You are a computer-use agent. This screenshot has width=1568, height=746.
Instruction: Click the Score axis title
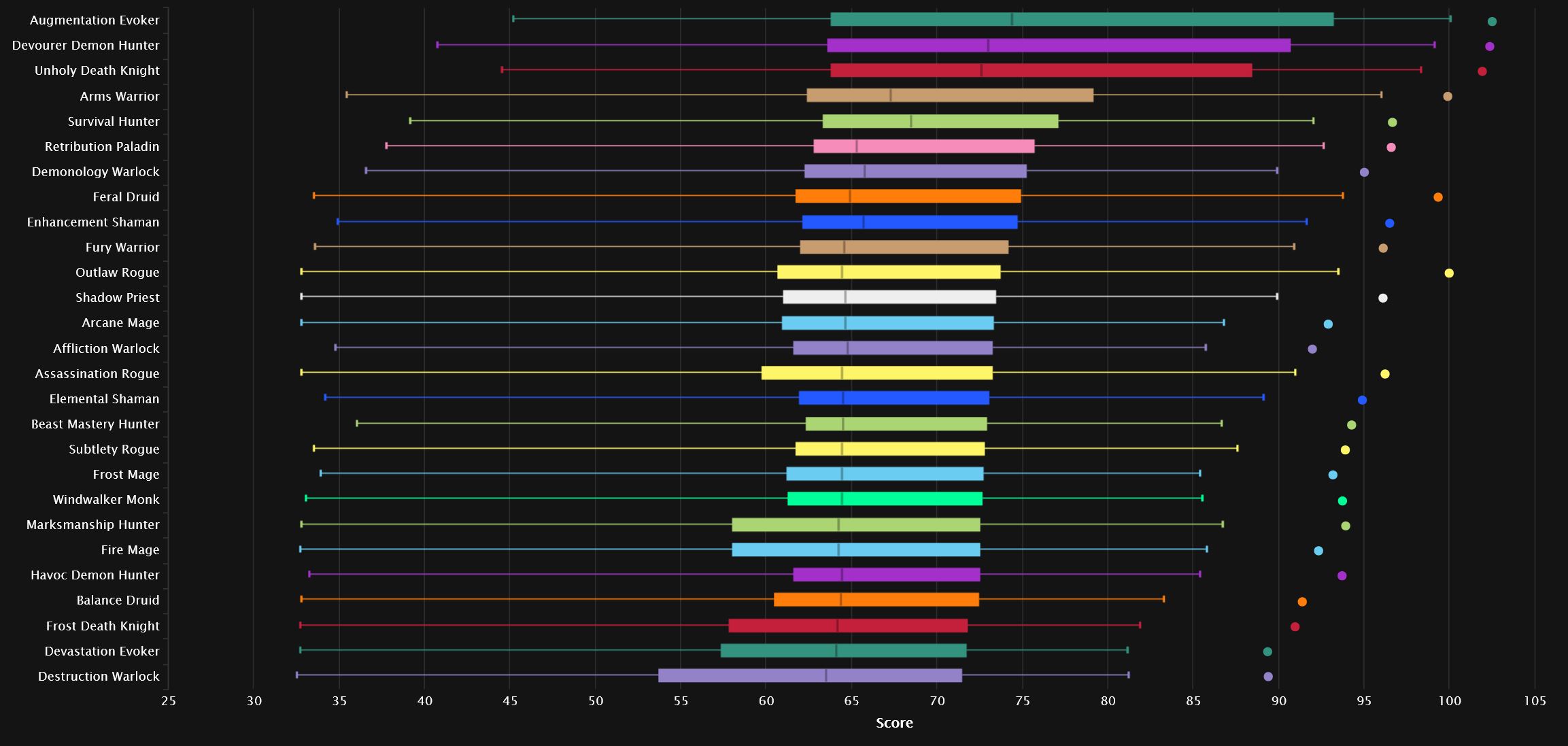pos(894,724)
